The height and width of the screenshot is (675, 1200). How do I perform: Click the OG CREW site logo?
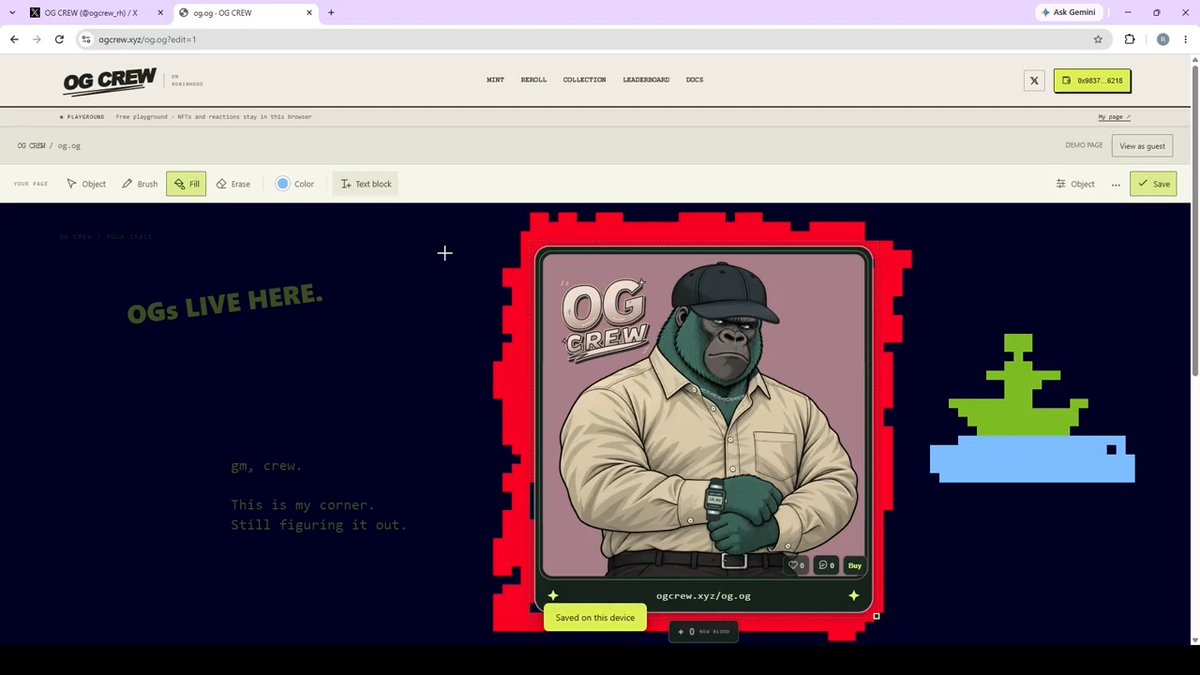click(109, 80)
